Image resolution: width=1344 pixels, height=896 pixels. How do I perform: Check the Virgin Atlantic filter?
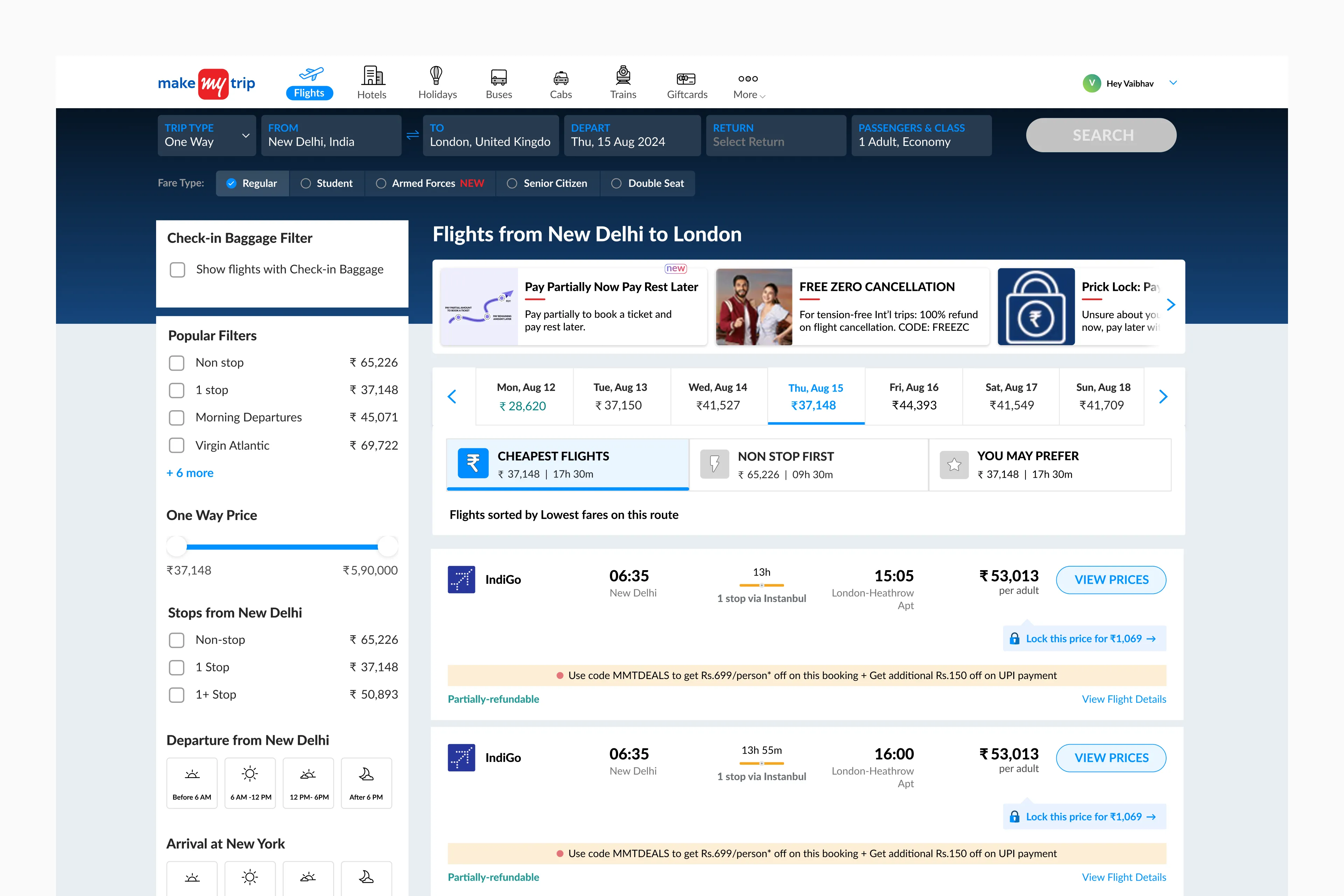(176, 445)
